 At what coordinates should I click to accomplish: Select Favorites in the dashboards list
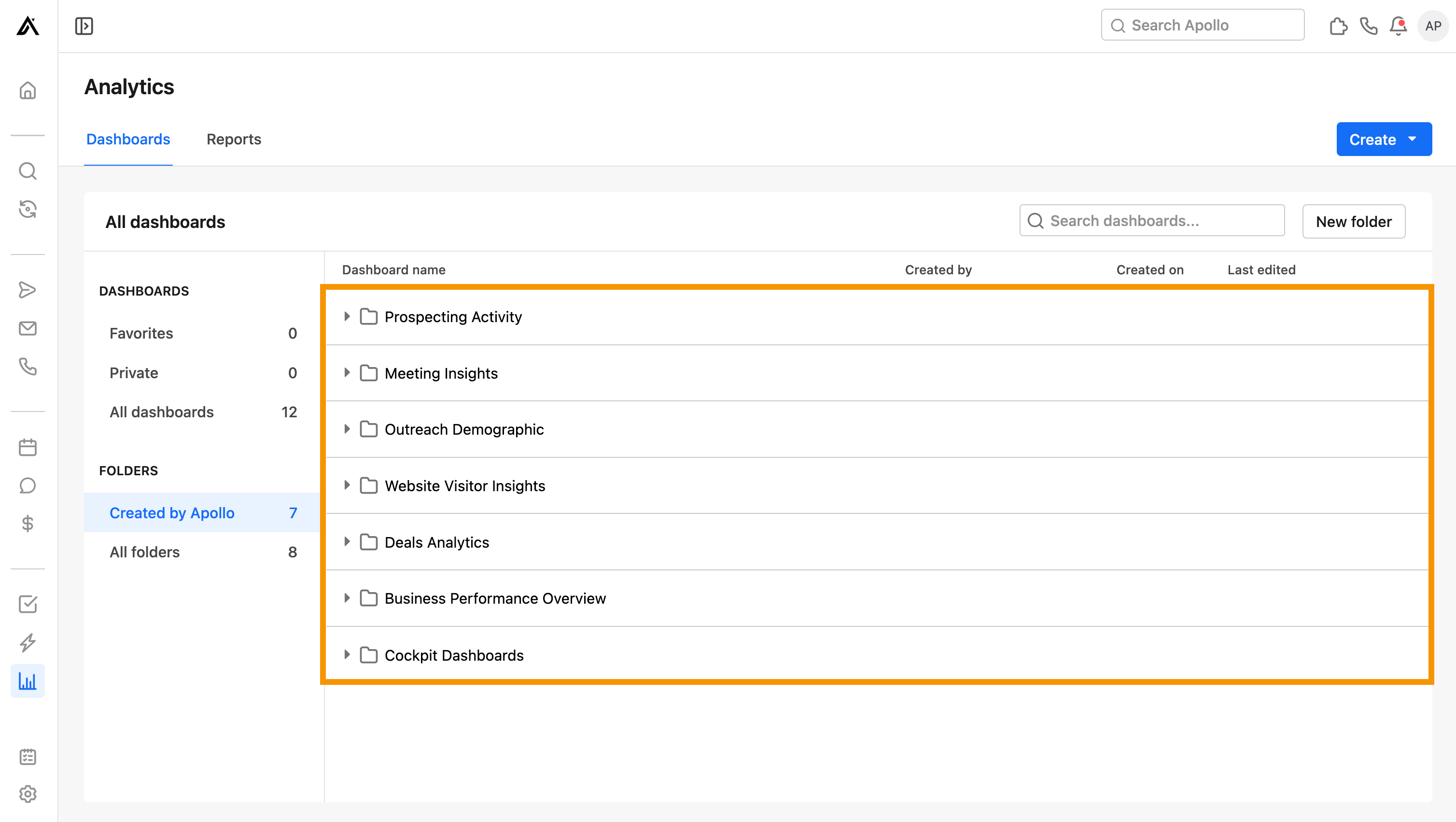tap(202, 334)
